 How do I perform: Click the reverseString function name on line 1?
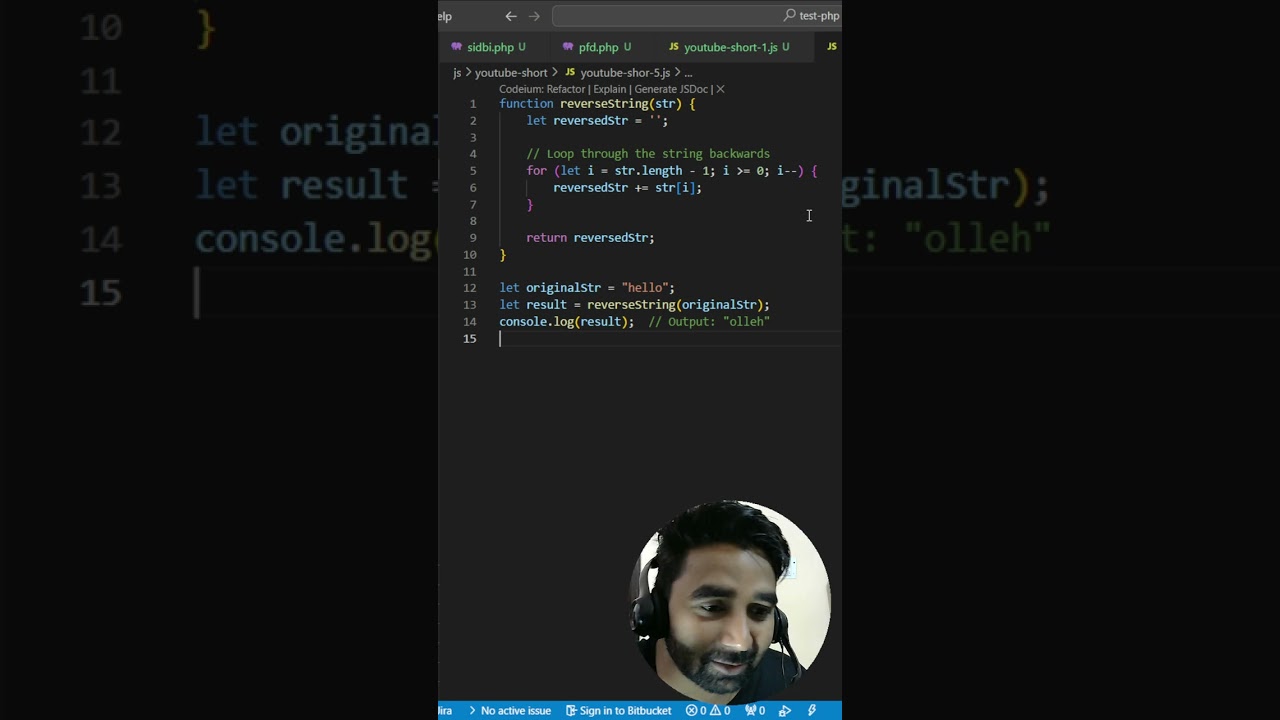[x=604, y=104]
